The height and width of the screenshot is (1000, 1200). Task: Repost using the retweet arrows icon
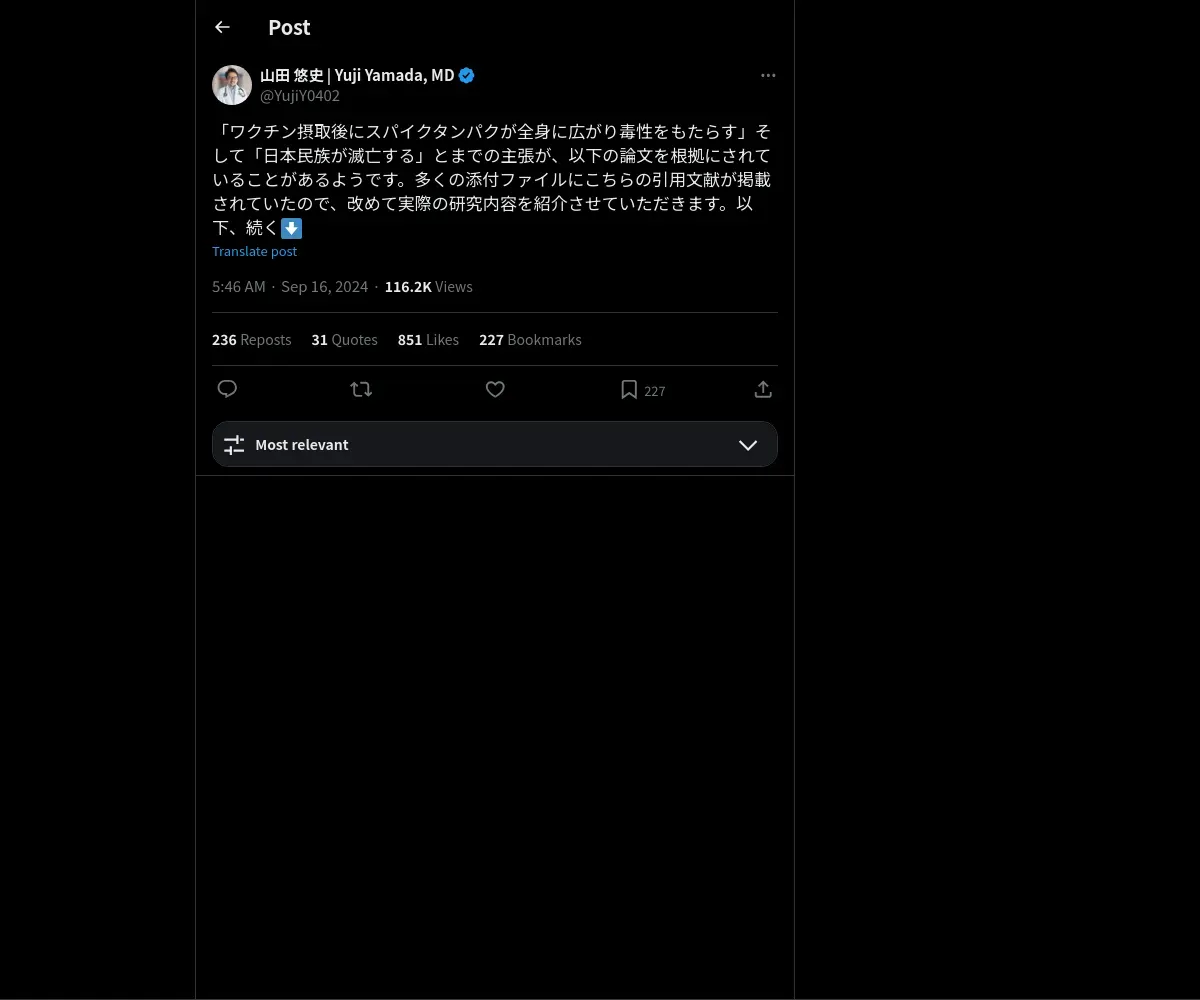pos(361,389)
